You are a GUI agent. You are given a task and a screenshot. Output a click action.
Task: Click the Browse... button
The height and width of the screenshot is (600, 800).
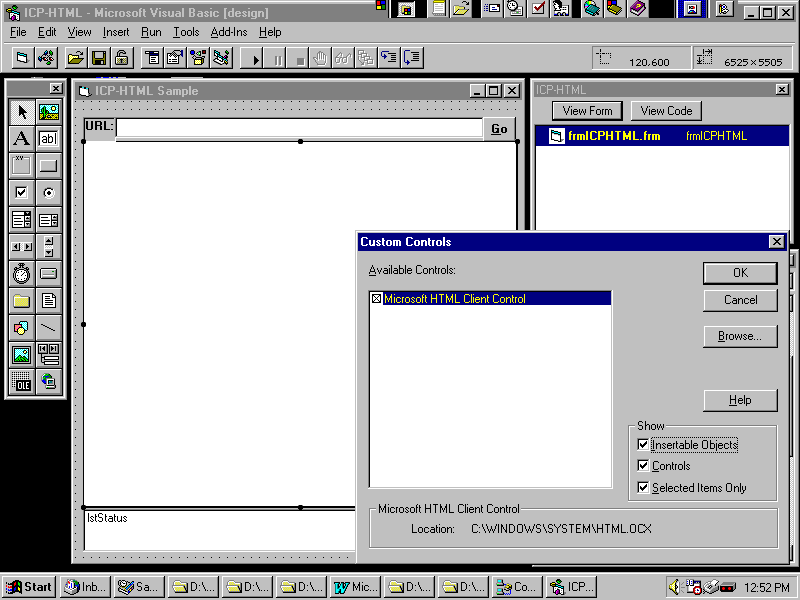point(740,337)
